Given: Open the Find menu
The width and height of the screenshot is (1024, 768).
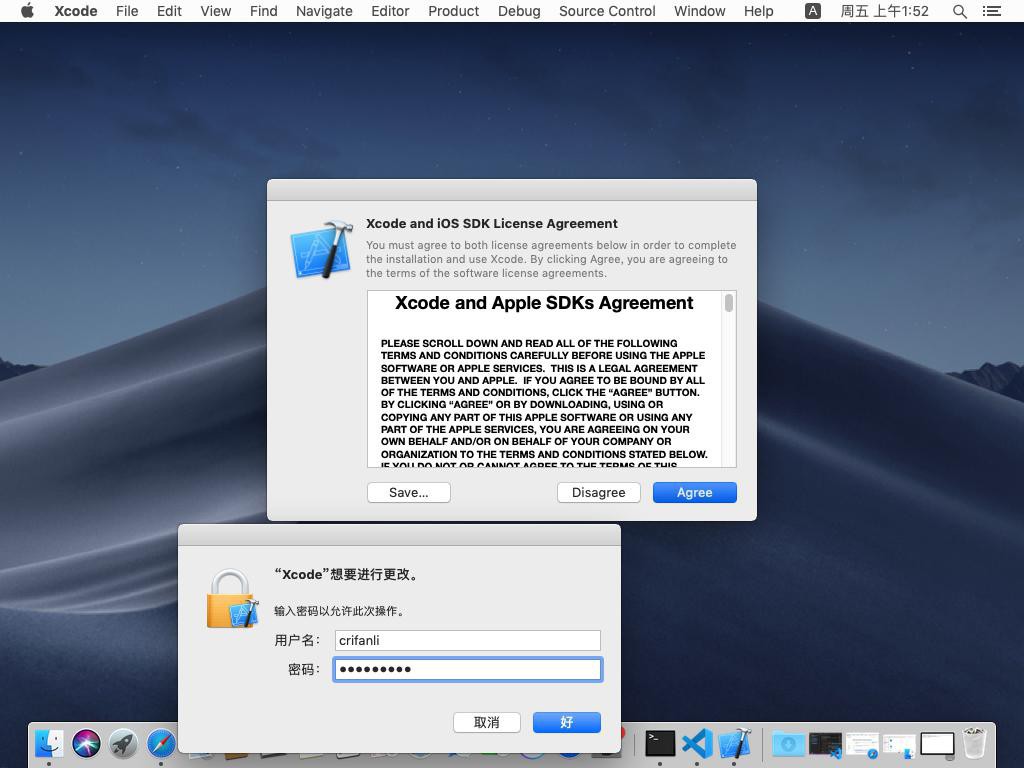Looking at the screenshot, I should (263, 11).
